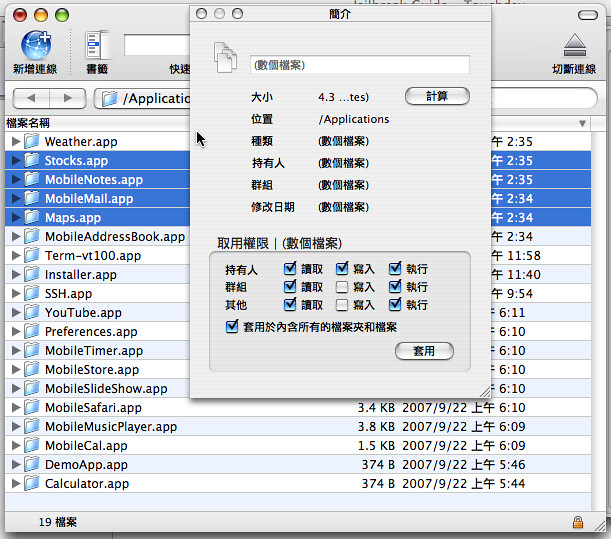Click the 新增連線 new connection globe icon

pyautogui.click(x=36, y=45)
